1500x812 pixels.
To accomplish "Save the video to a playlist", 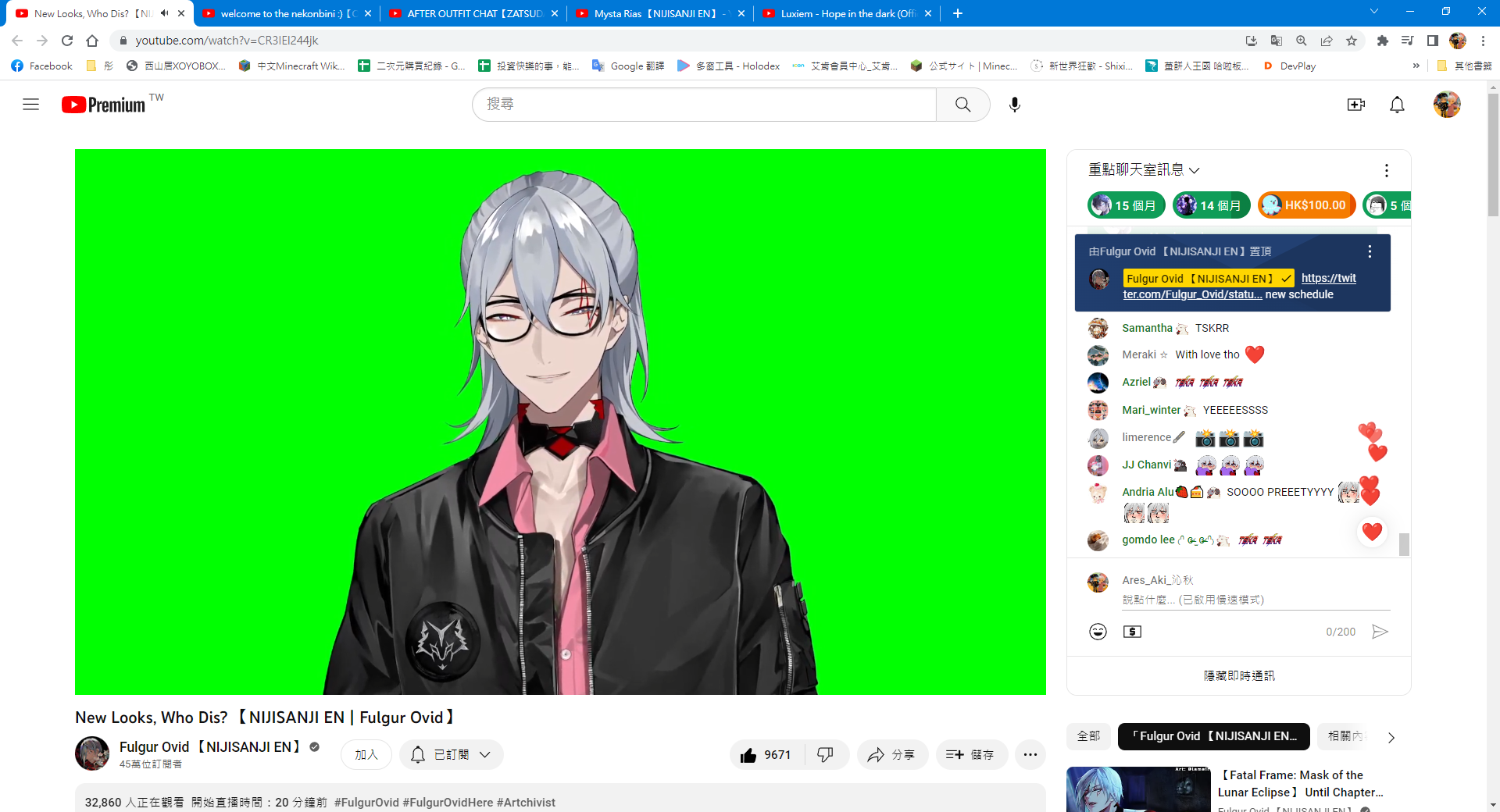I will (x=971, y=755).
